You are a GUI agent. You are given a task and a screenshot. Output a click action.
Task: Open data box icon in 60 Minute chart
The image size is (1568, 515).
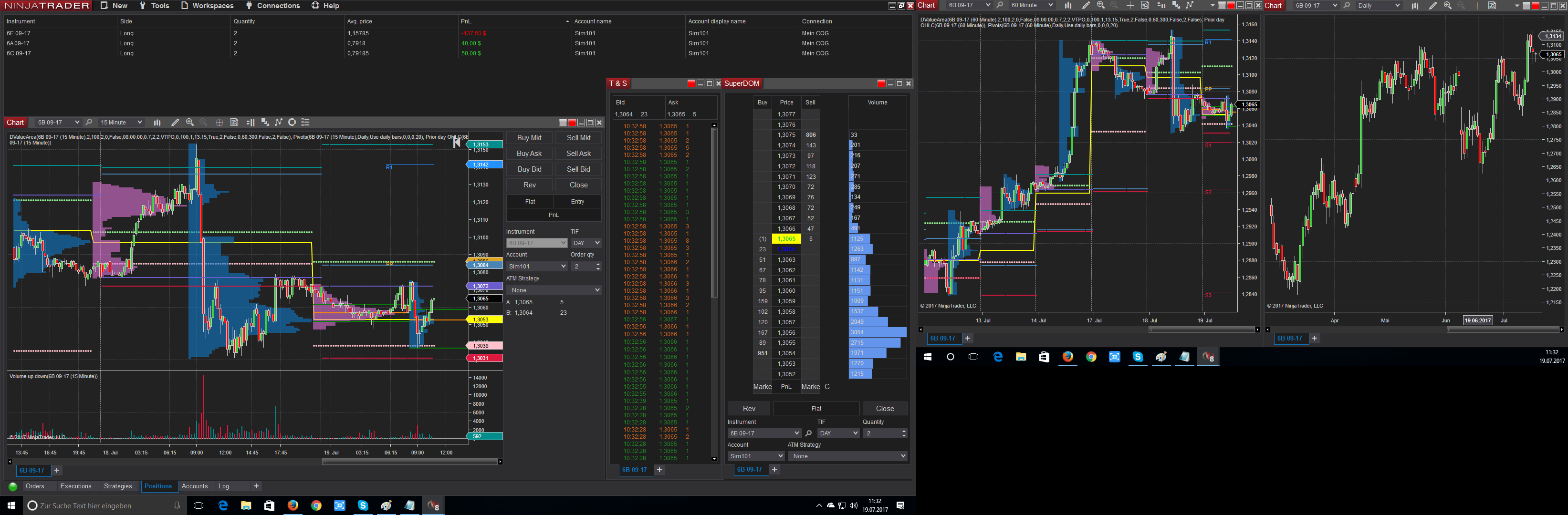1145,5
